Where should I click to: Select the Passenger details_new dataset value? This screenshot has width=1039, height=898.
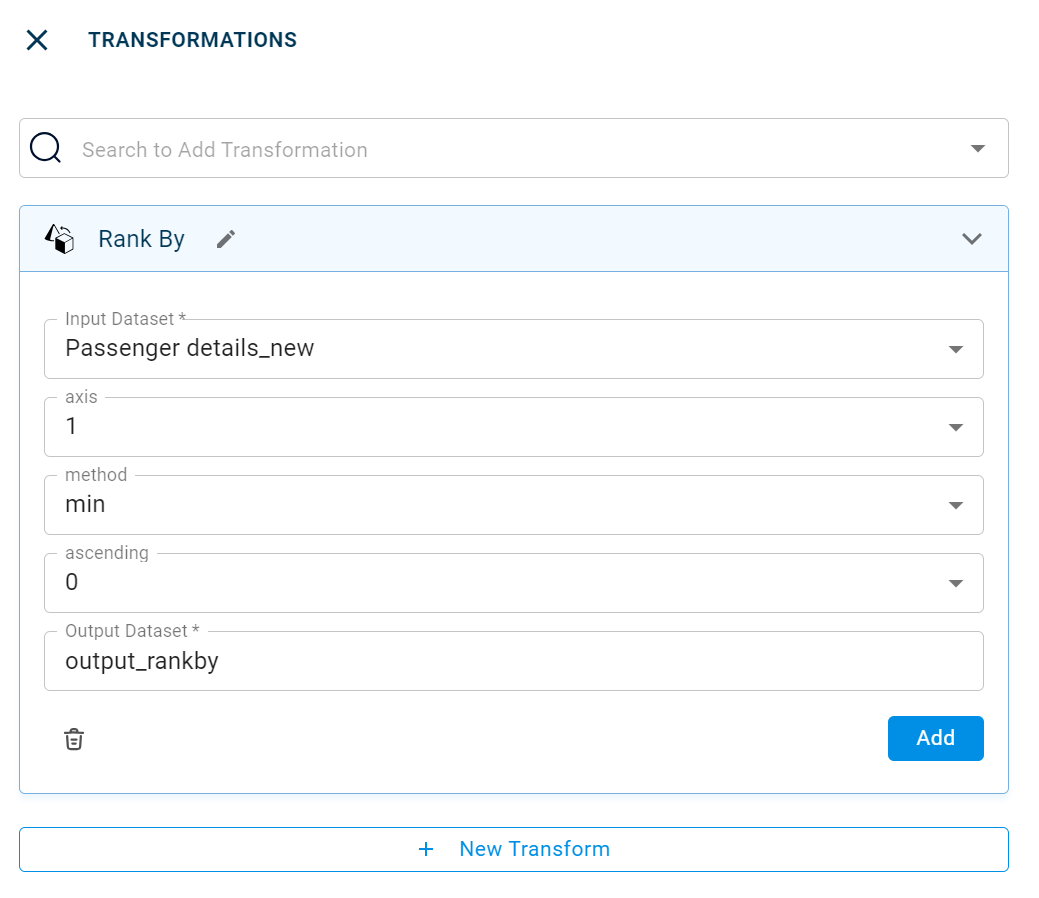click(x=190, y=348)
